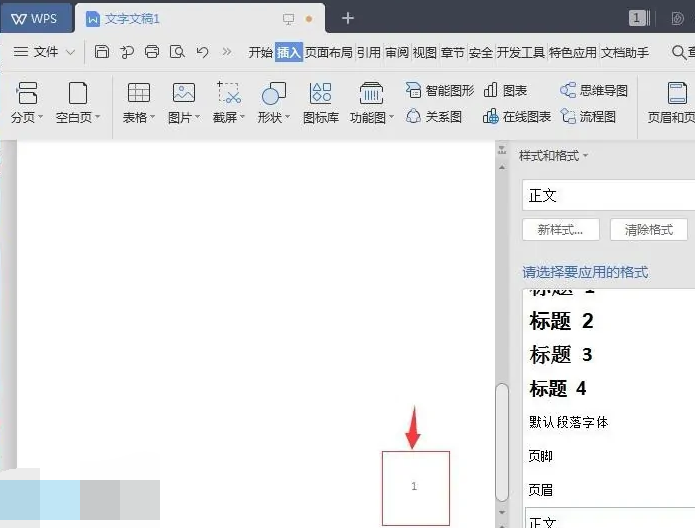Expand the 文件 menu dropdown
Screen dimensions: 695x528
[46, 52]
